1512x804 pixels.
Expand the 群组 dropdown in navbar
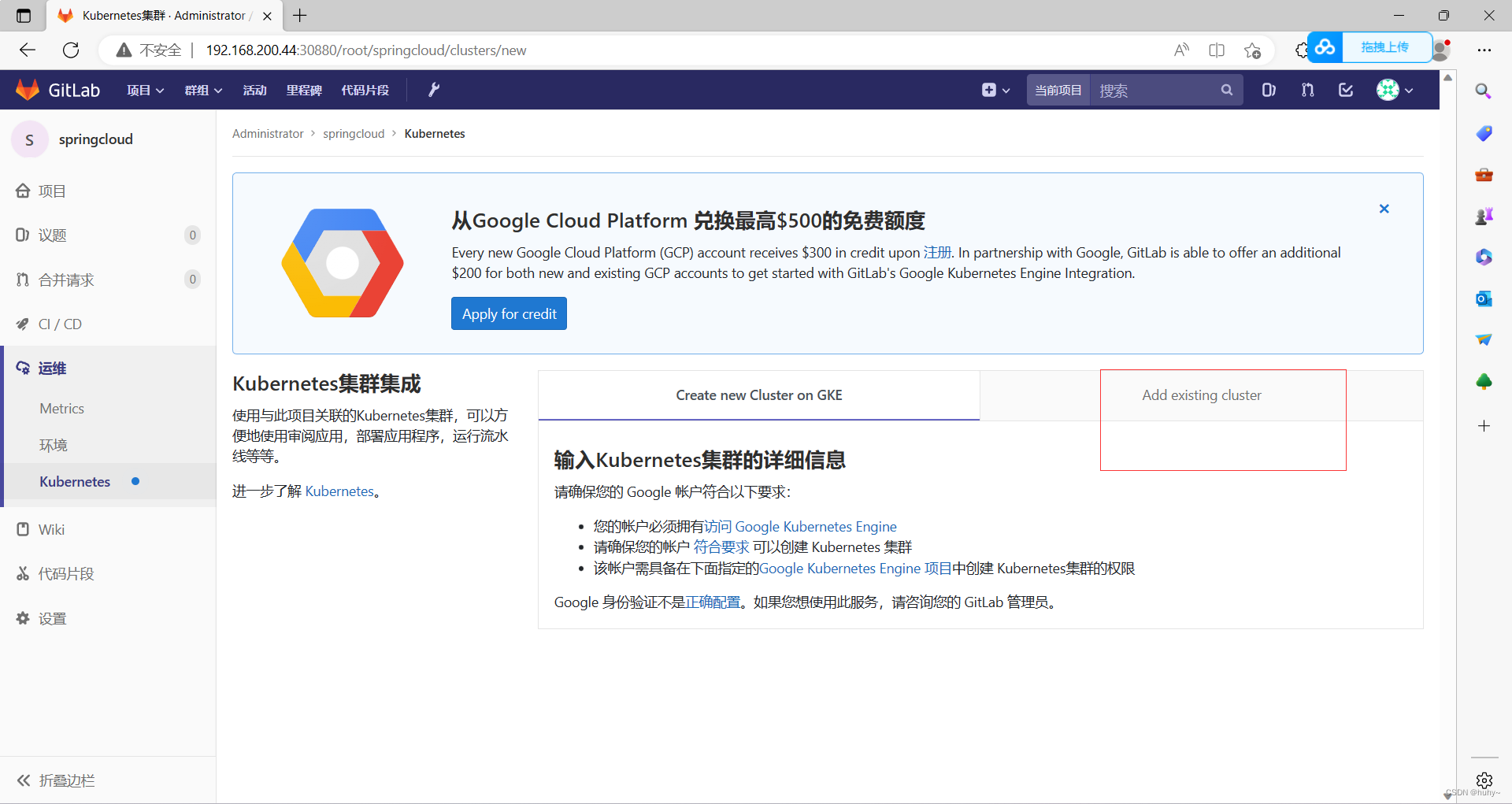tap(203, 90)
